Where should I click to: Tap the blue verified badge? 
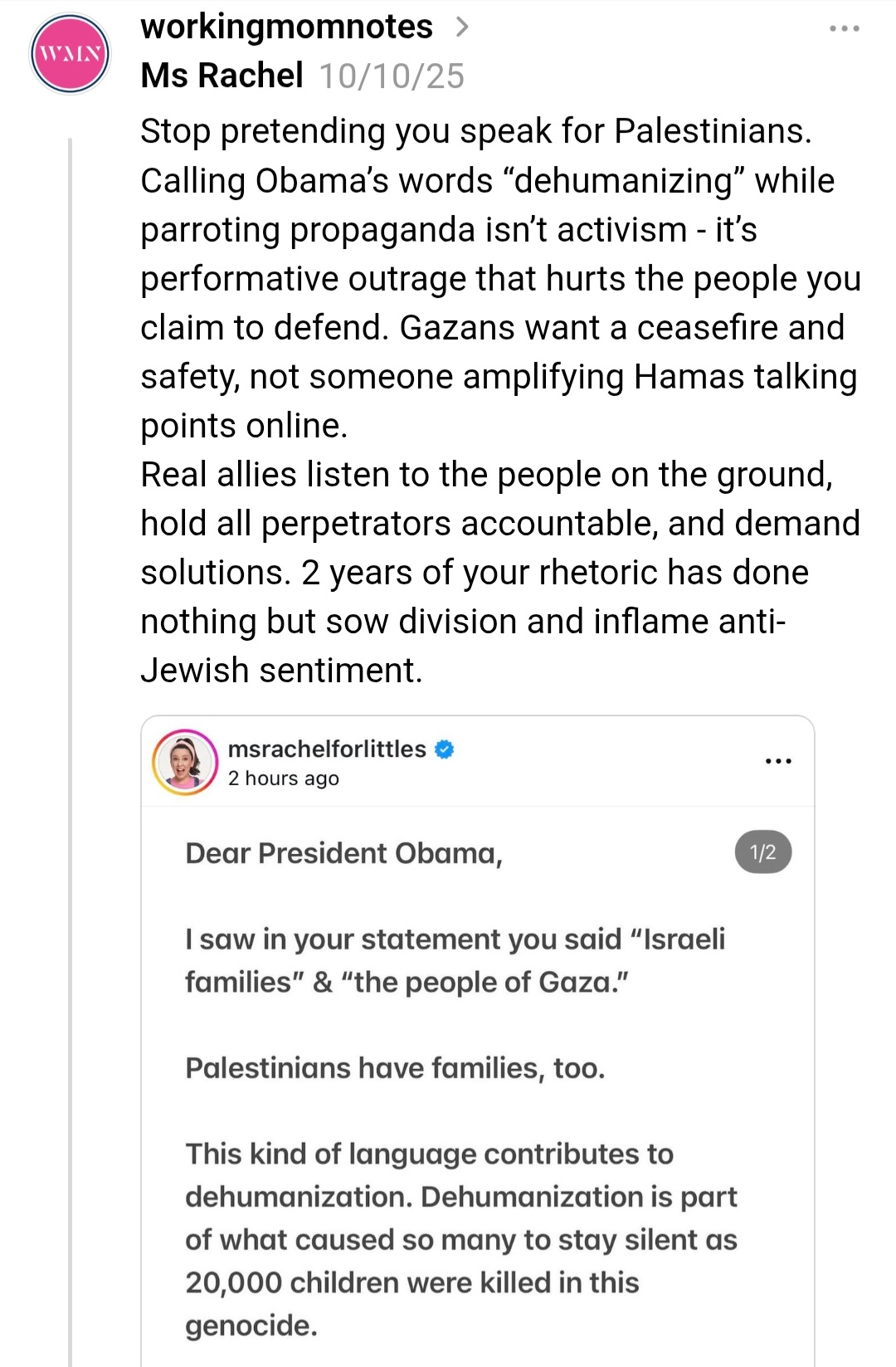445,749
